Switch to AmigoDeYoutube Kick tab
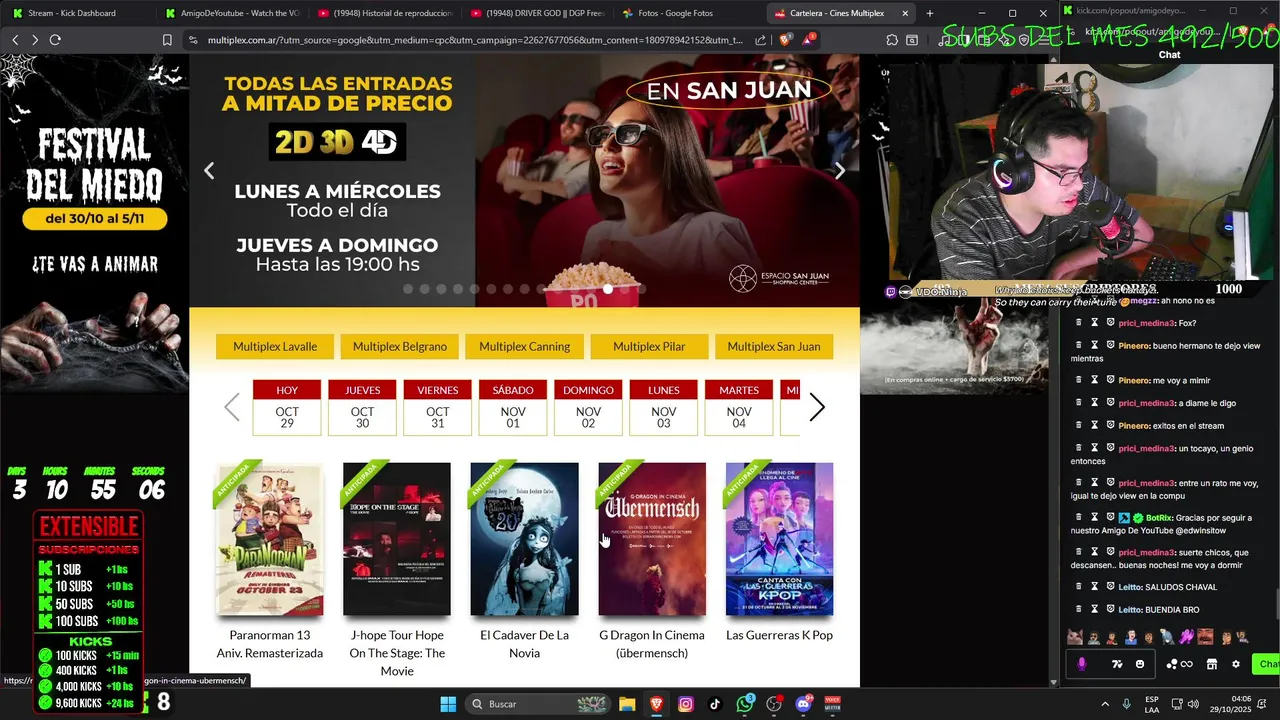 pyautogui.click(x=232, y=13)
